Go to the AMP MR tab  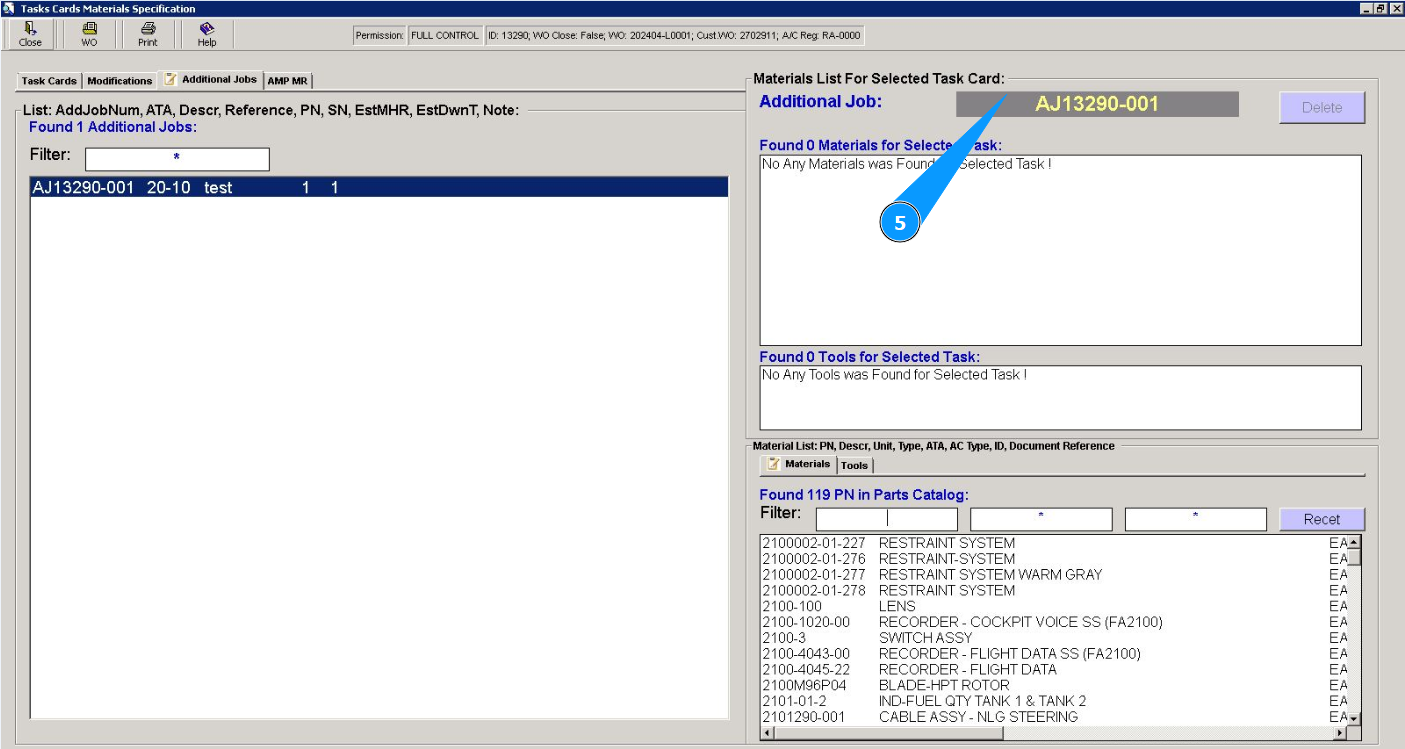287,81
